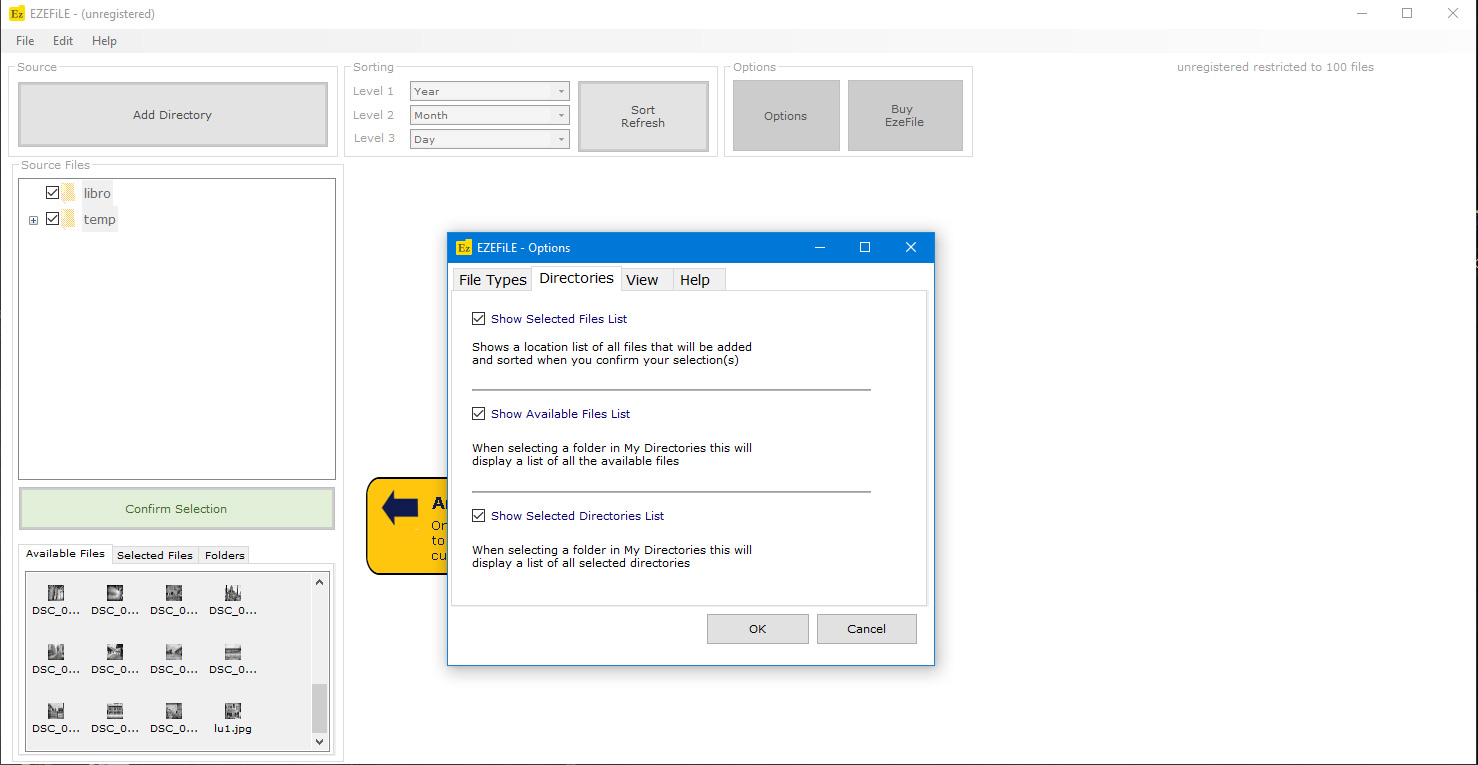
Task: Switch to the File Types tab
Action: click(x=492, y=280)
